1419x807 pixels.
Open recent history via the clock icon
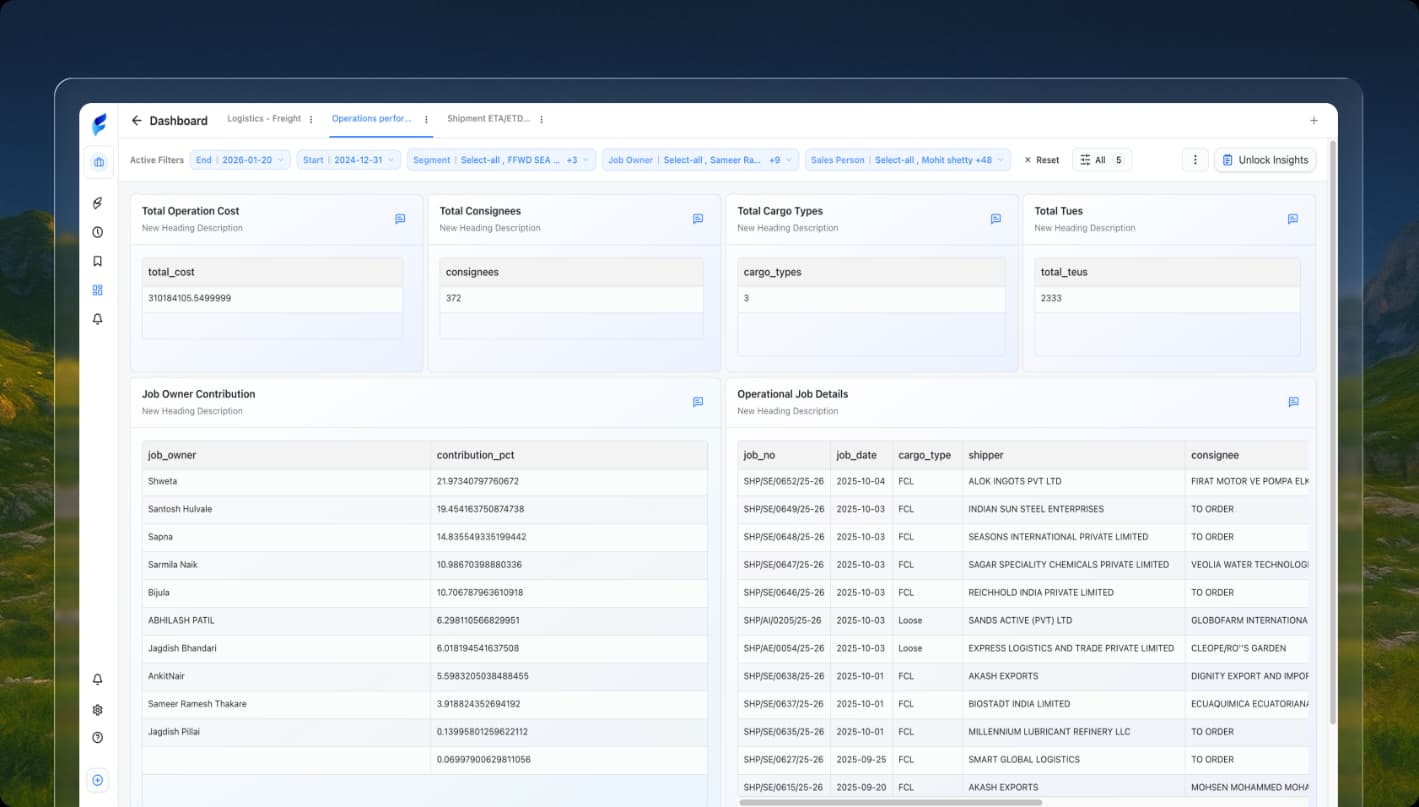tap(97, 231)
